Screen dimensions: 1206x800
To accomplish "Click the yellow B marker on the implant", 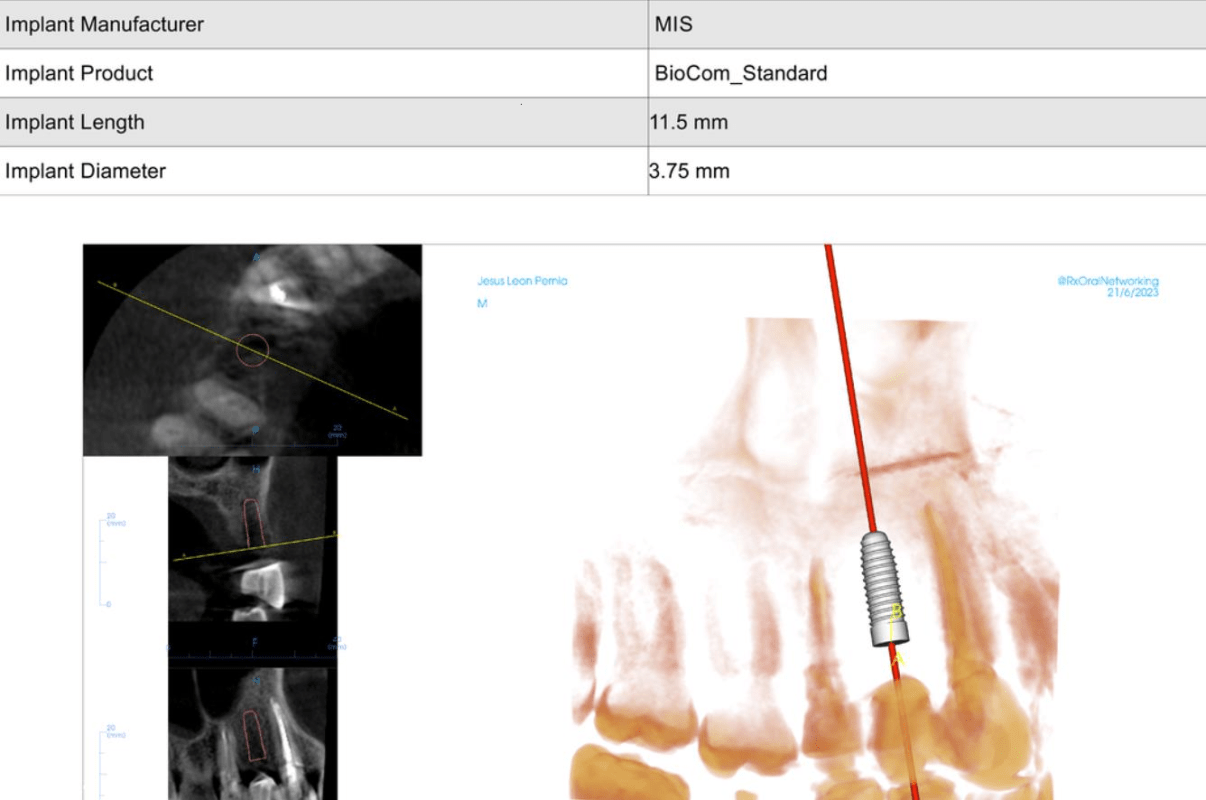I will pos(897,612).
